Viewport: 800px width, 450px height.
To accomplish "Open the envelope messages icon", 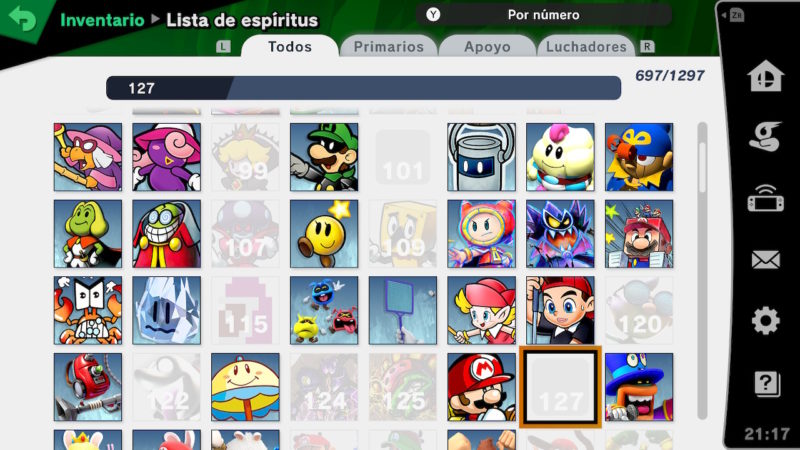I will 765,260.
